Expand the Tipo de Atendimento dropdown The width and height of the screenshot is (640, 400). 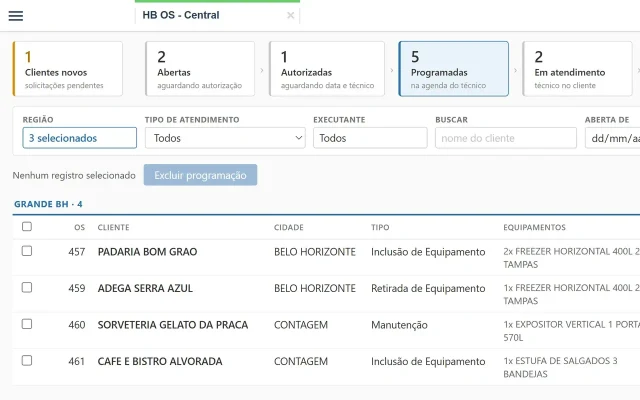coord(225,138)
